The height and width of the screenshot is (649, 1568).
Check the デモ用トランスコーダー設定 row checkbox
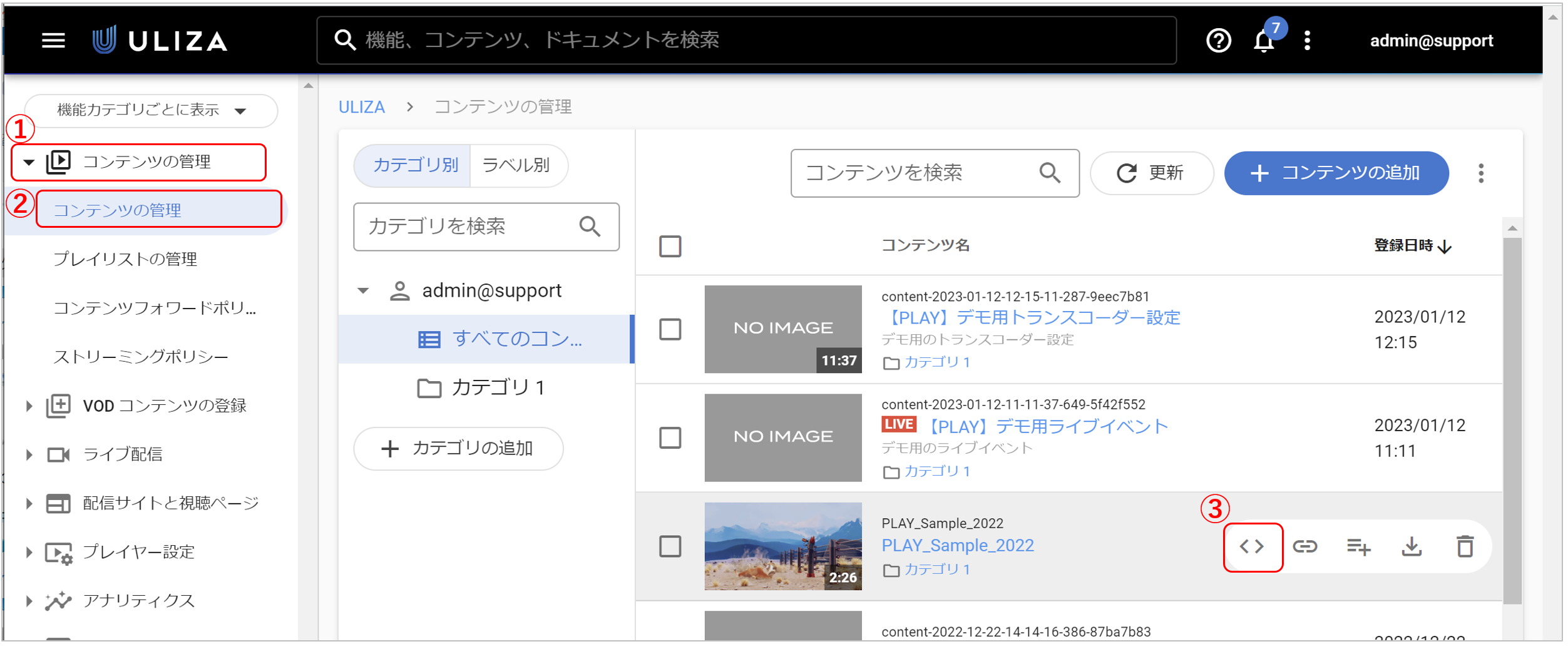tap(670, 329)
